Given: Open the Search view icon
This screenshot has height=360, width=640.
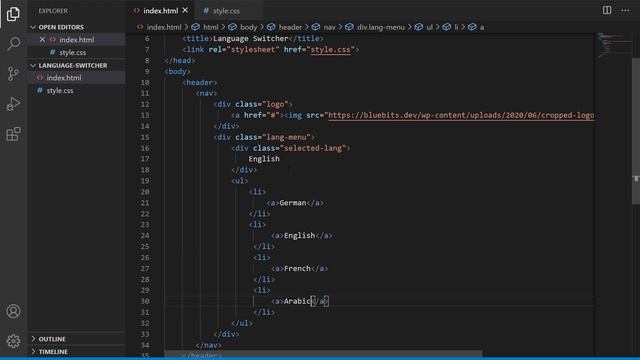Looking at the screenshot, I should (x=13, y=44).
